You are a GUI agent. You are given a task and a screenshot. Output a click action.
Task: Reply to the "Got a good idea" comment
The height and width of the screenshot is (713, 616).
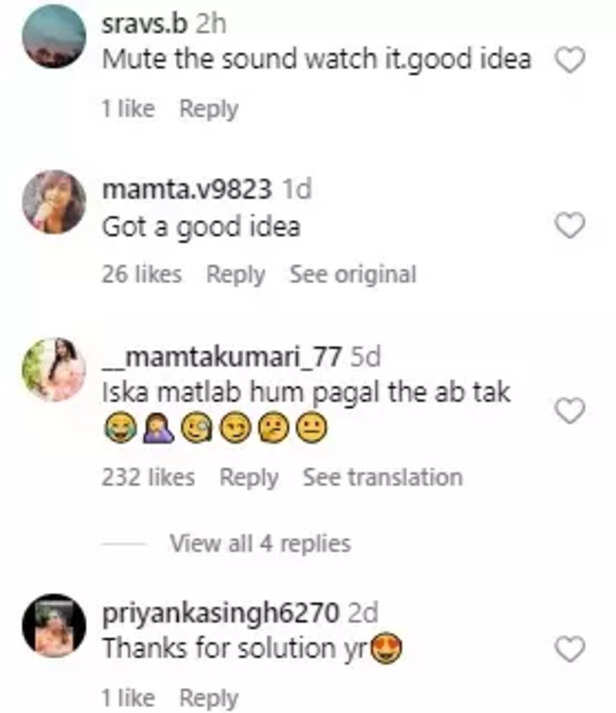click(235, 274)
